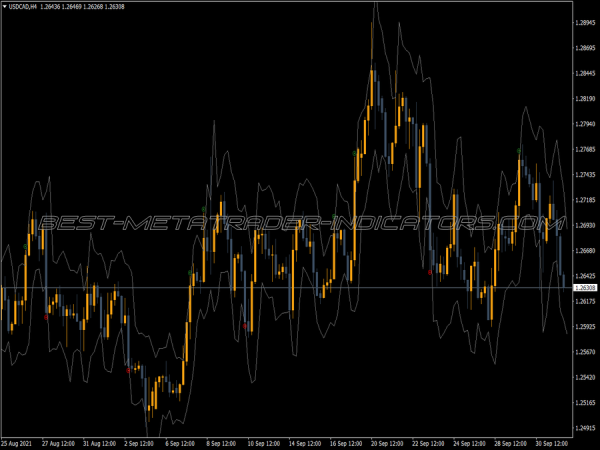Click the red sell marker near 27 Aug

[46, 318]
